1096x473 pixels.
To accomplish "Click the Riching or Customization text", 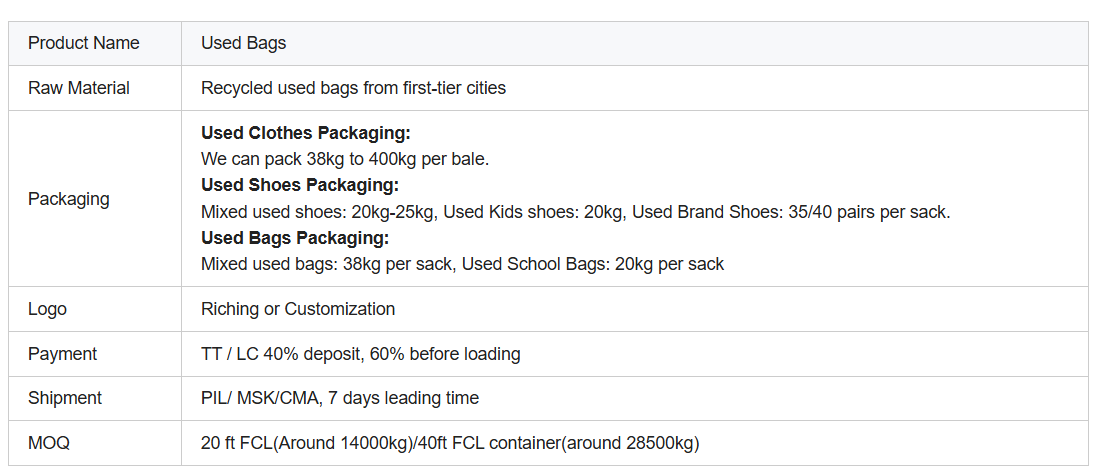I will click(298, 309).
